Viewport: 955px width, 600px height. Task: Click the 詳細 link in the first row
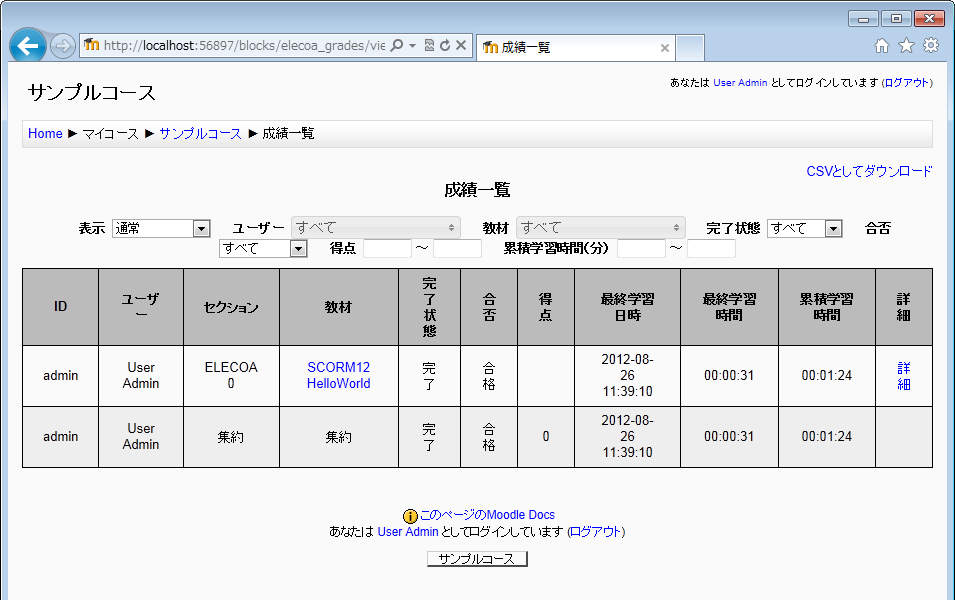(903, 375)
